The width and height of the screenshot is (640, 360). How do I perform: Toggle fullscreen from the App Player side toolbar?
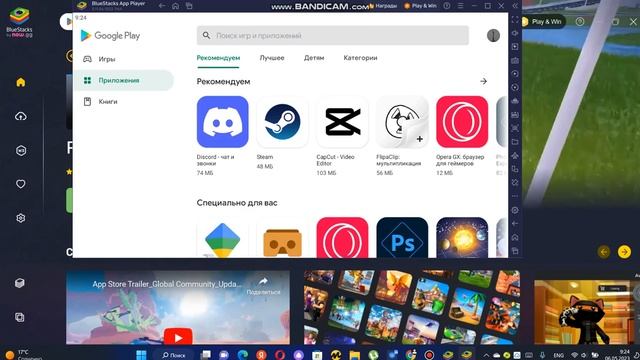point(515,20)
